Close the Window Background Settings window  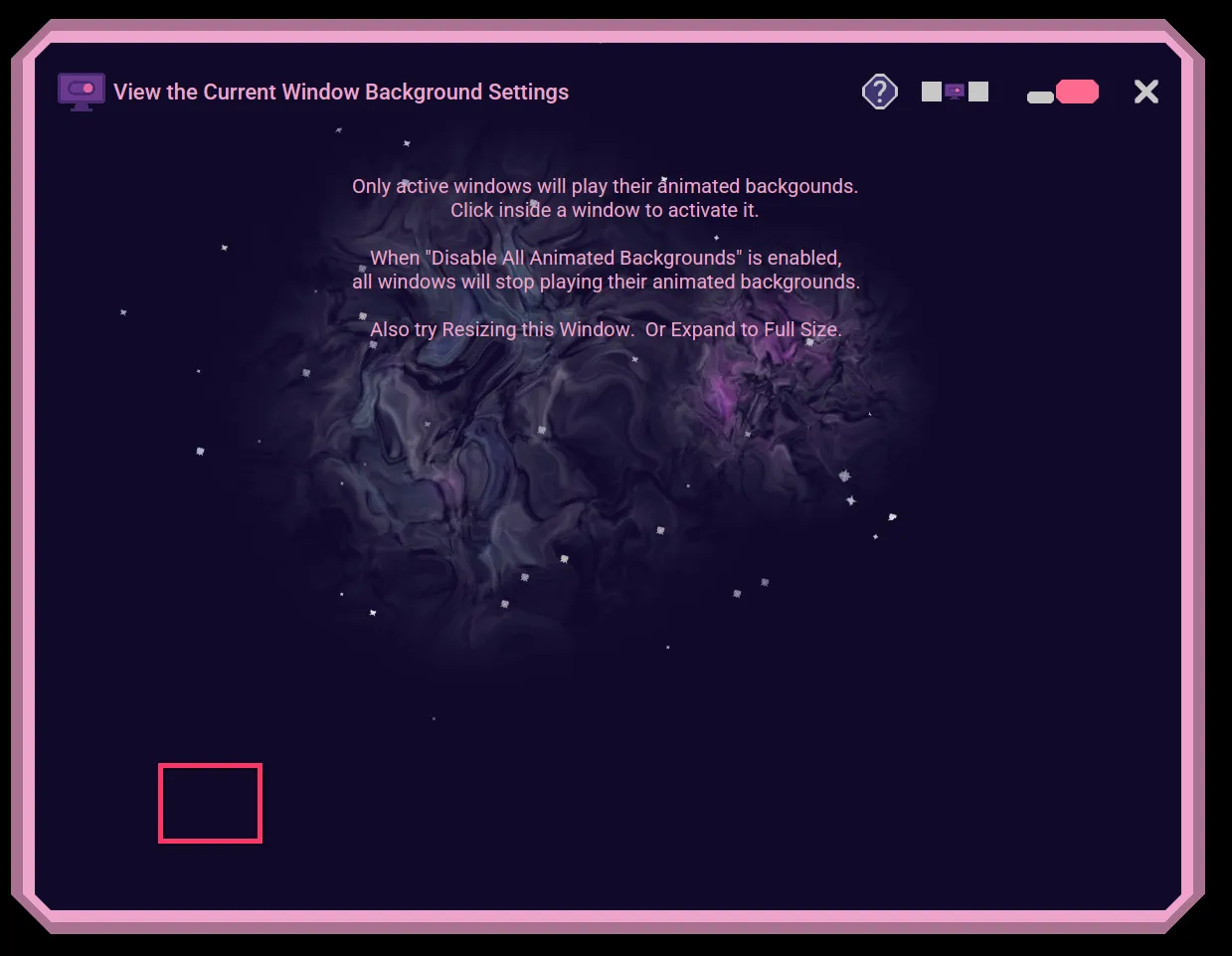tap(1146, 92)
